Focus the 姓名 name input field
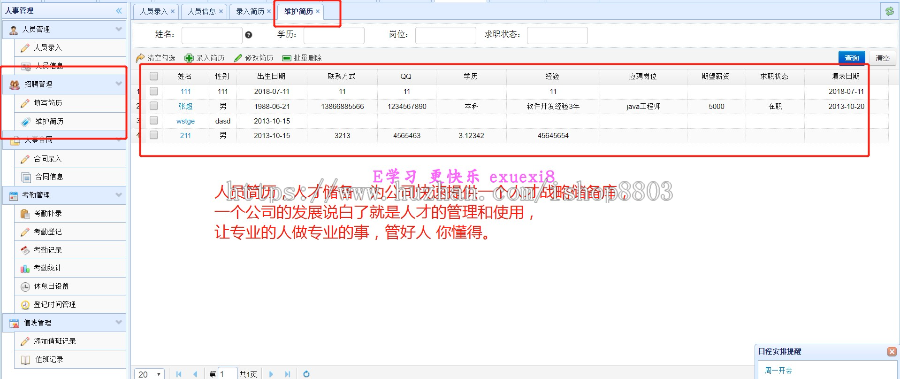The height and width of the screenshot is (379, 900). (x=212, y=36)
